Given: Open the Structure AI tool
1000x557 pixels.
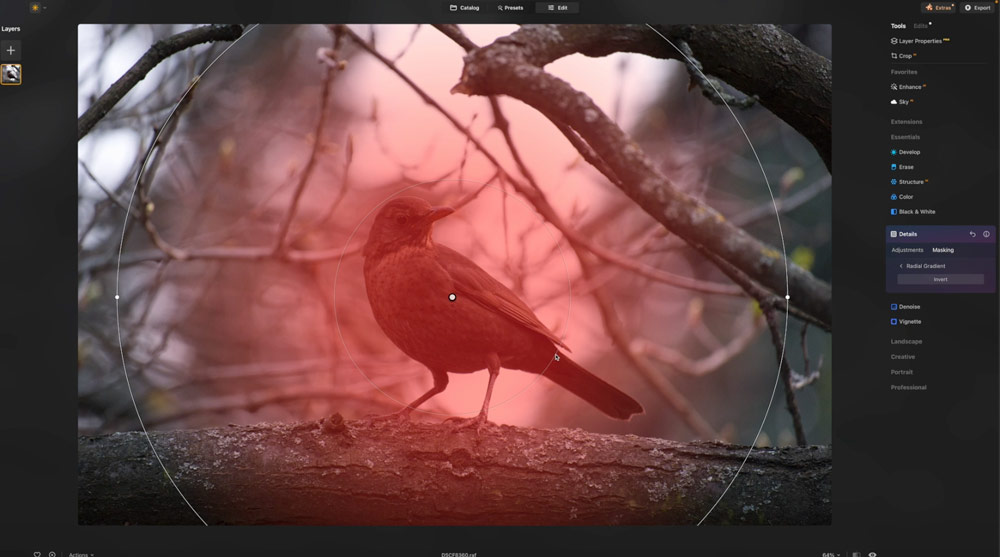Looking at the screenshot, I should [909, 182].
